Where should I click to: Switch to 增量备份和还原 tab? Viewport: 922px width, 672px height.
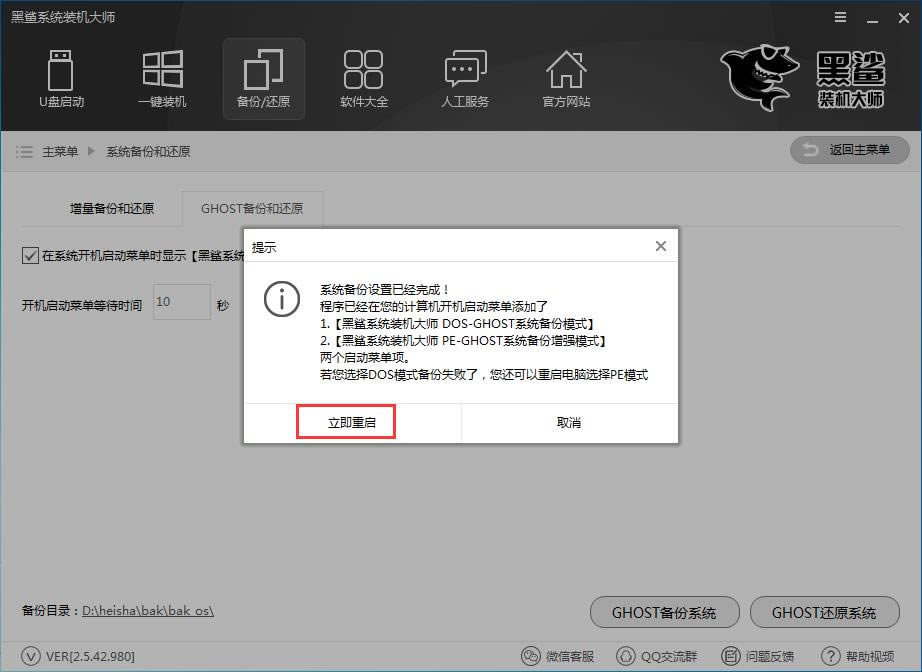[x=112, y=208]
